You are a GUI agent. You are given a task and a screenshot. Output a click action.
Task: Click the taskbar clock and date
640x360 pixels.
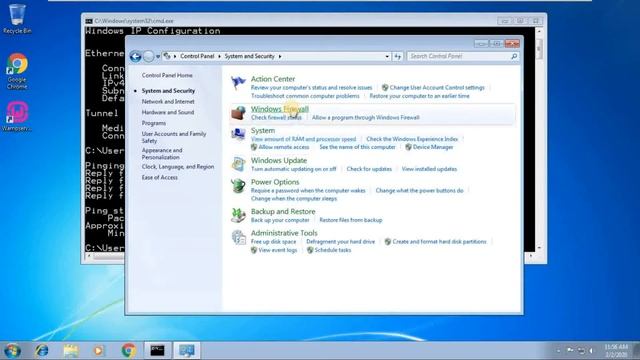click(x=616, y=351)
